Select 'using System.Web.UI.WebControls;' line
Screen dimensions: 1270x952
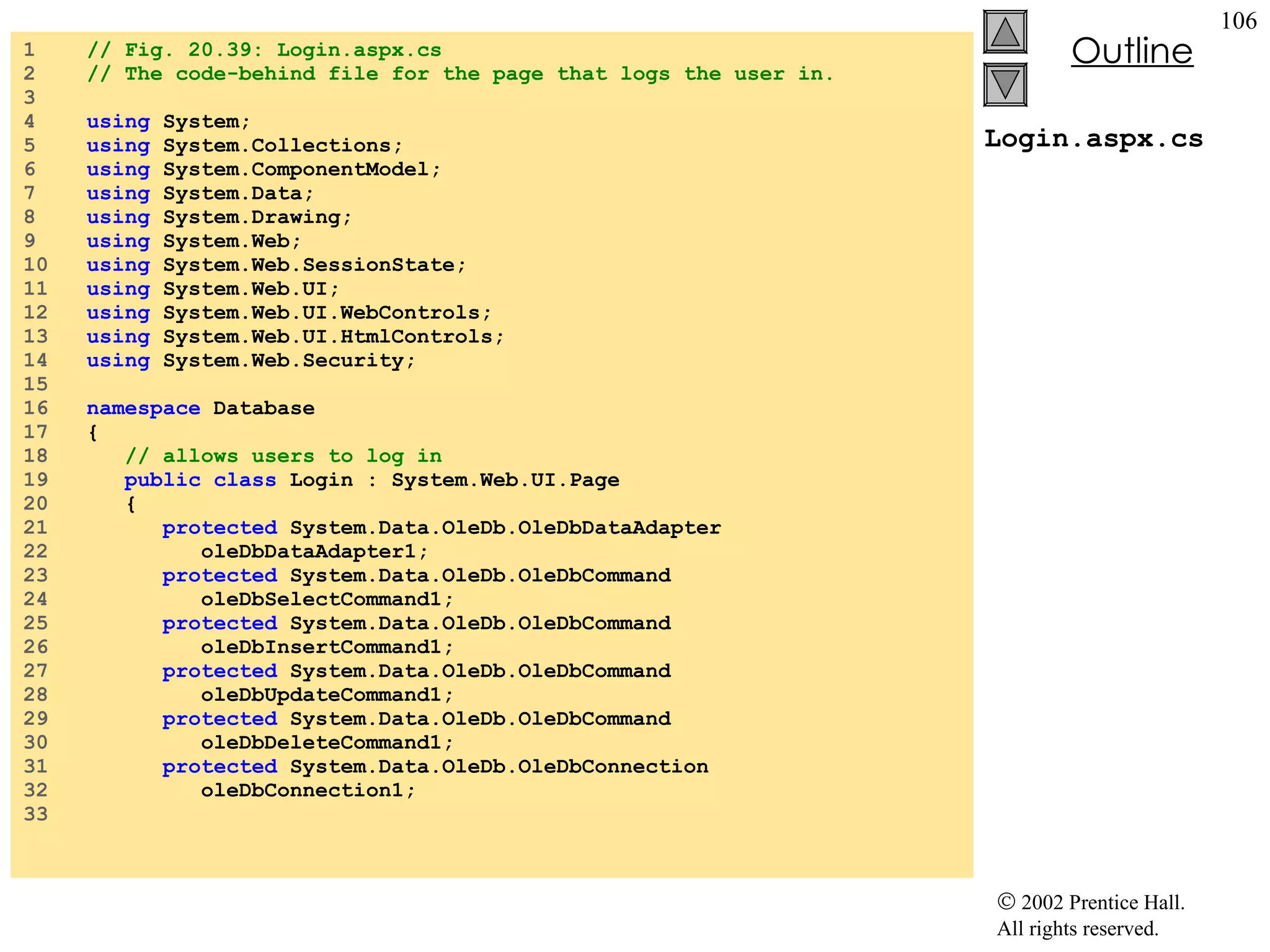289,313
